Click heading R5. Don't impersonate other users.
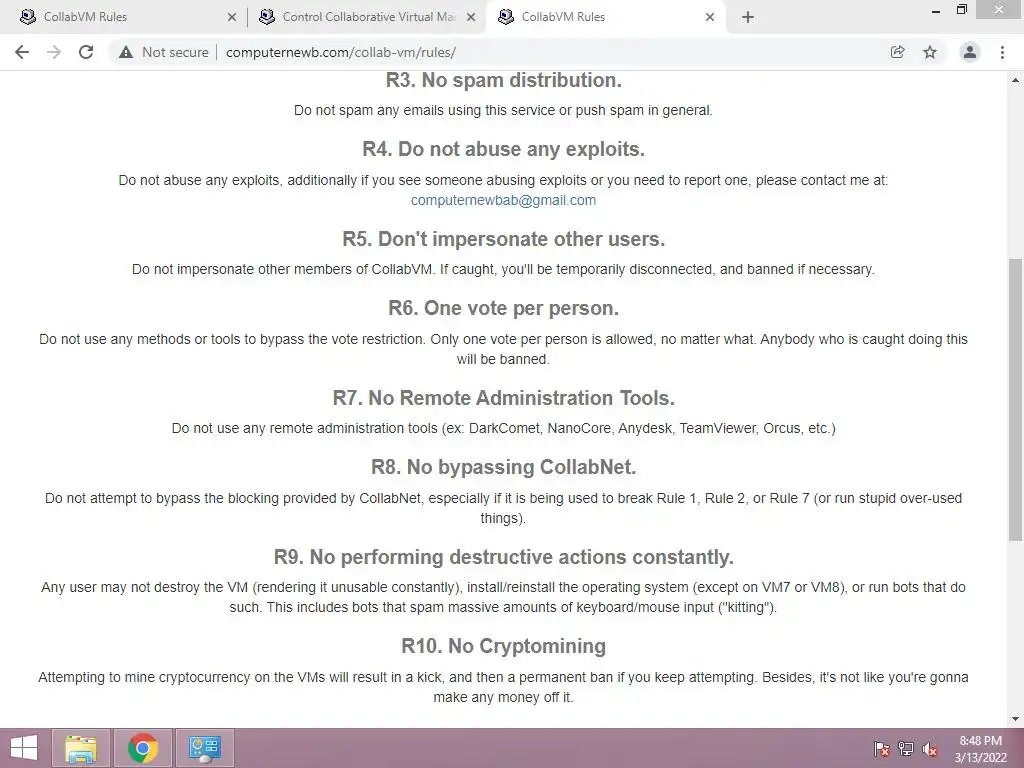This screenshot has width=1024, height=768. tap(504, 239)
